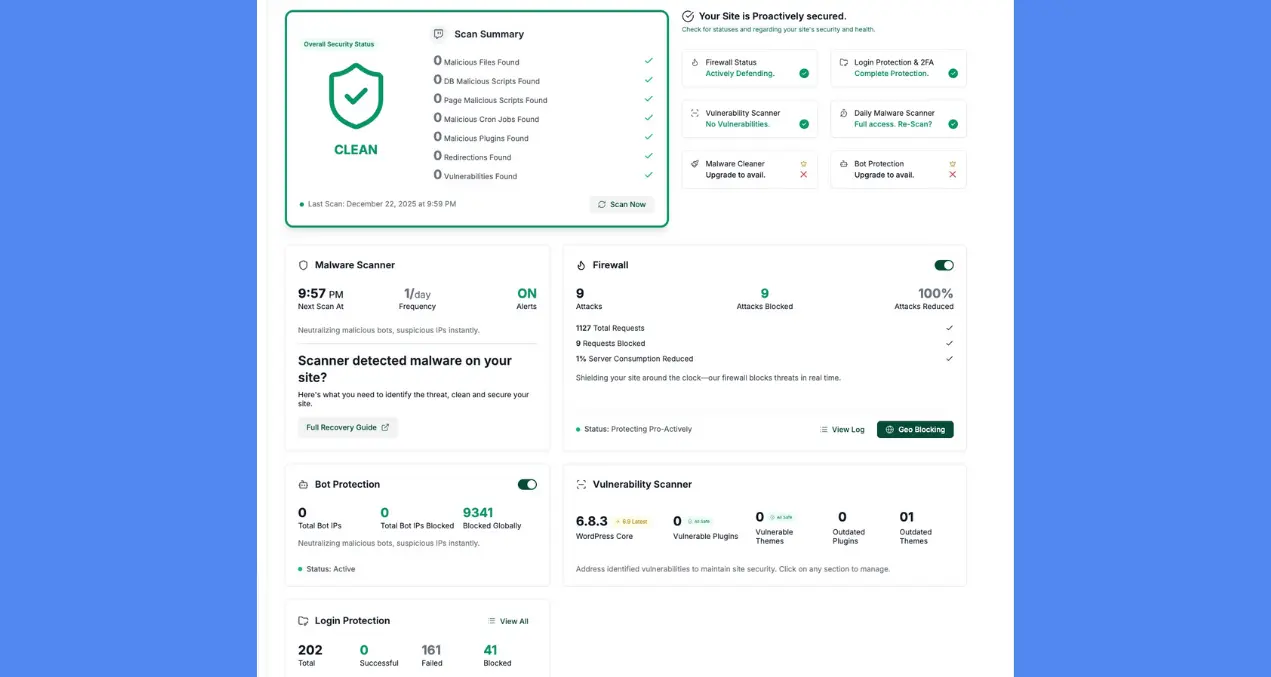
Task: Open the Login Protection & 2FA card
Action: coord(898,68)
